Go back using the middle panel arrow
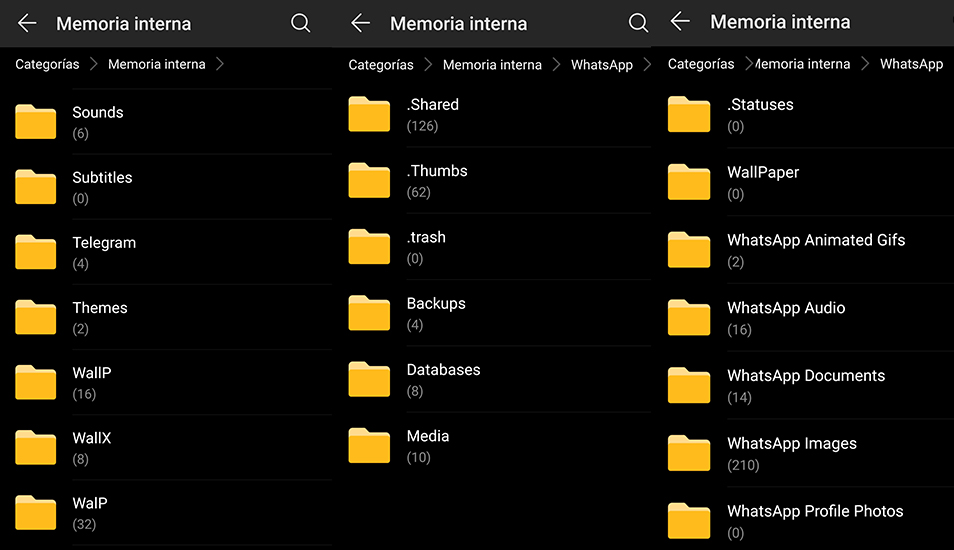 pos(361,24)
